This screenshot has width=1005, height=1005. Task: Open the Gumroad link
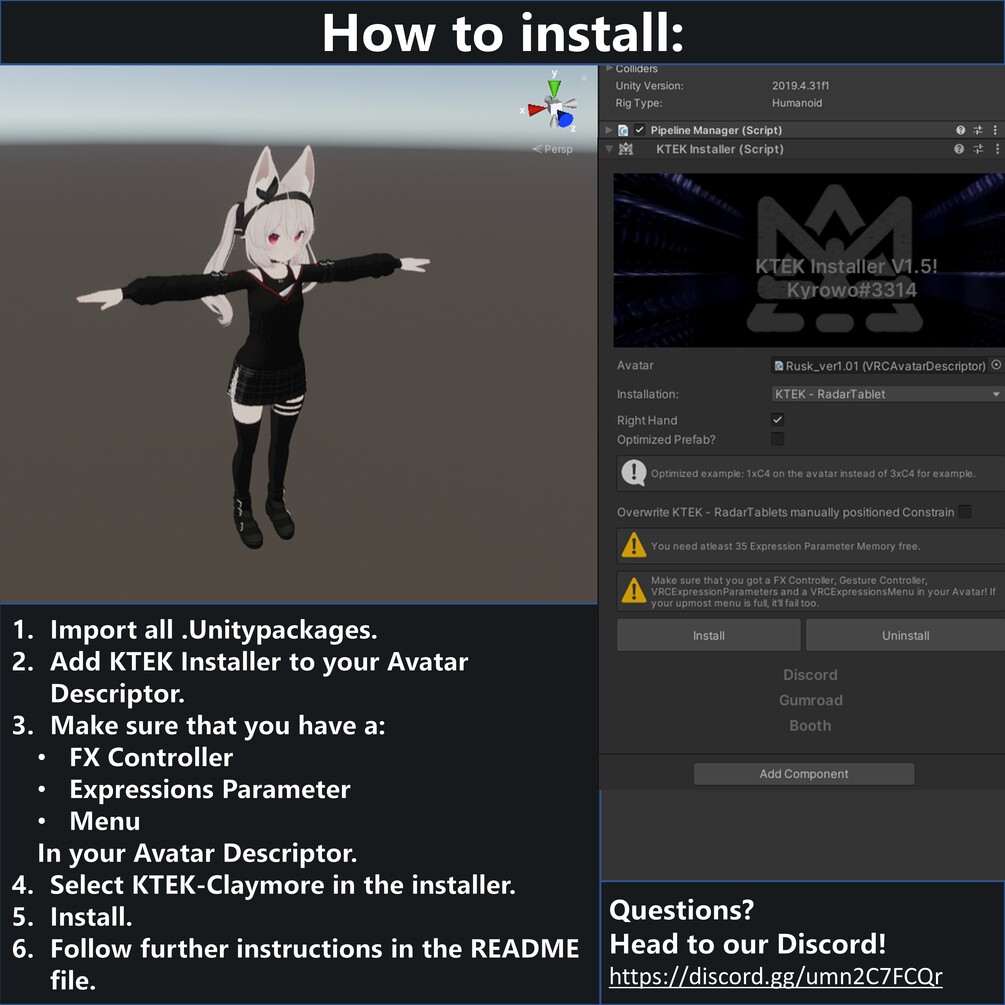point(811,700)
